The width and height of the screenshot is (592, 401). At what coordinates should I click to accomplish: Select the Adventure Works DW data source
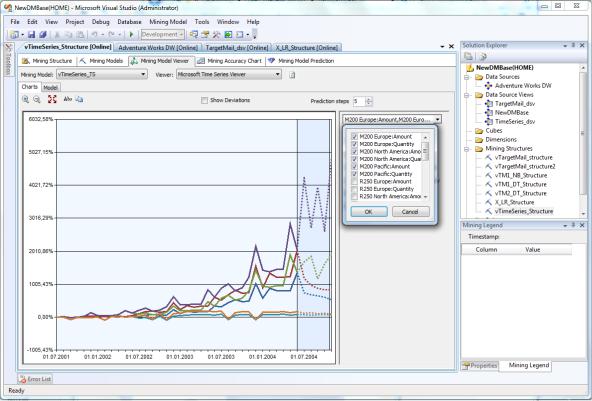(523, 86)
